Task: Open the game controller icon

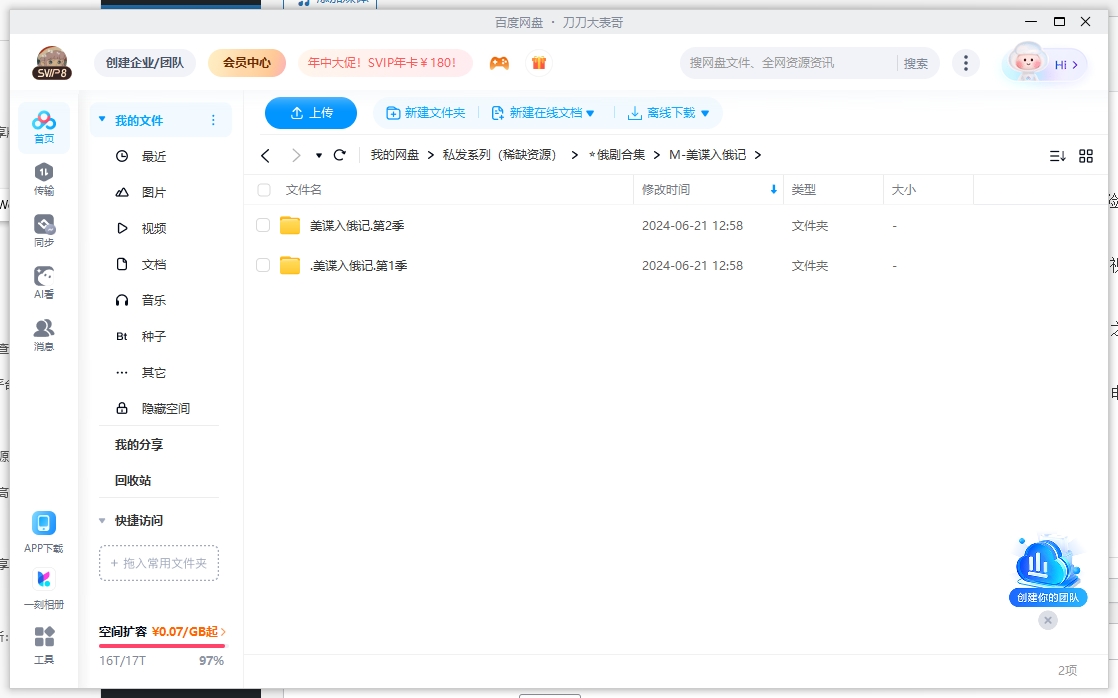Action: 499,63
